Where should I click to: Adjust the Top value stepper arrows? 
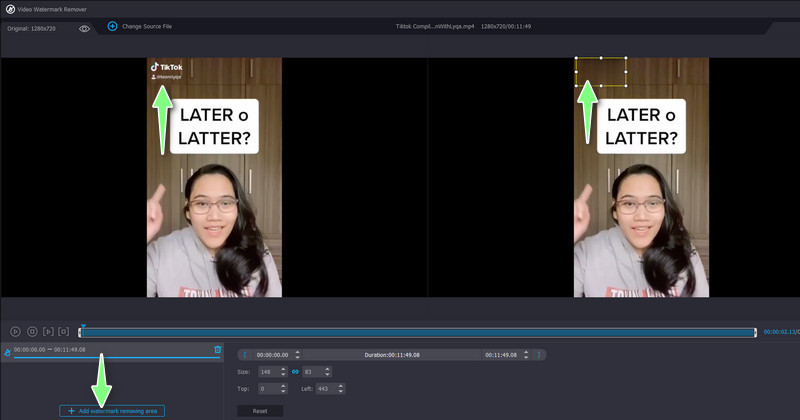(284, 388)
